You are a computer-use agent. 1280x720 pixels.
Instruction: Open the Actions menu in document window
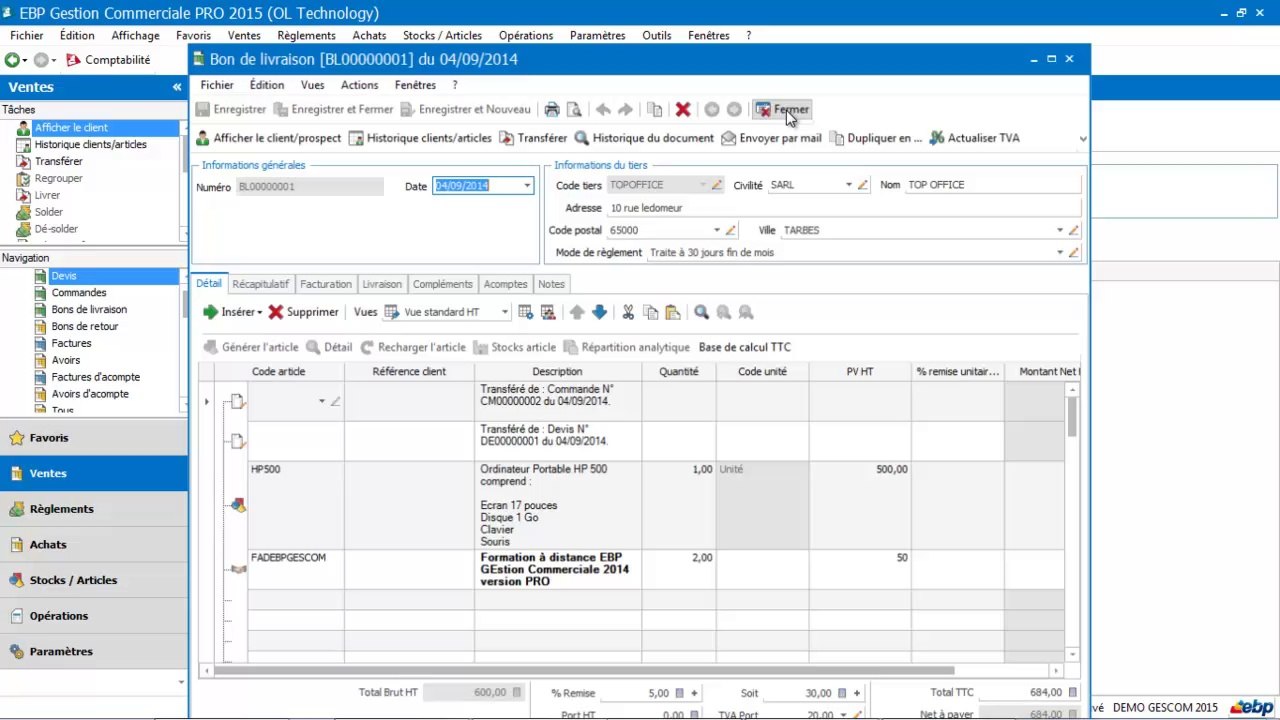point(360,85)
